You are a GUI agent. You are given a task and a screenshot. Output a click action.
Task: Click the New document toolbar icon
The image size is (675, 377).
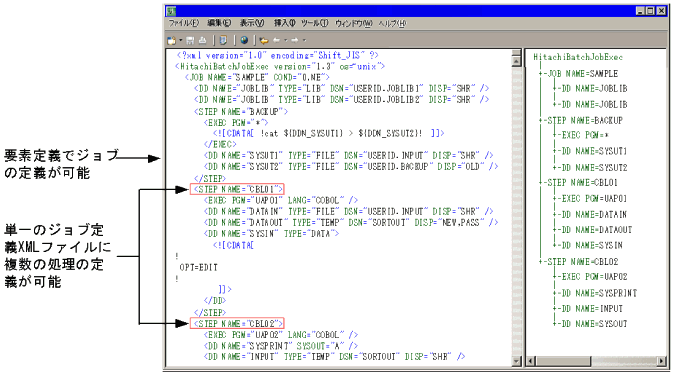(x=172, y=40)
